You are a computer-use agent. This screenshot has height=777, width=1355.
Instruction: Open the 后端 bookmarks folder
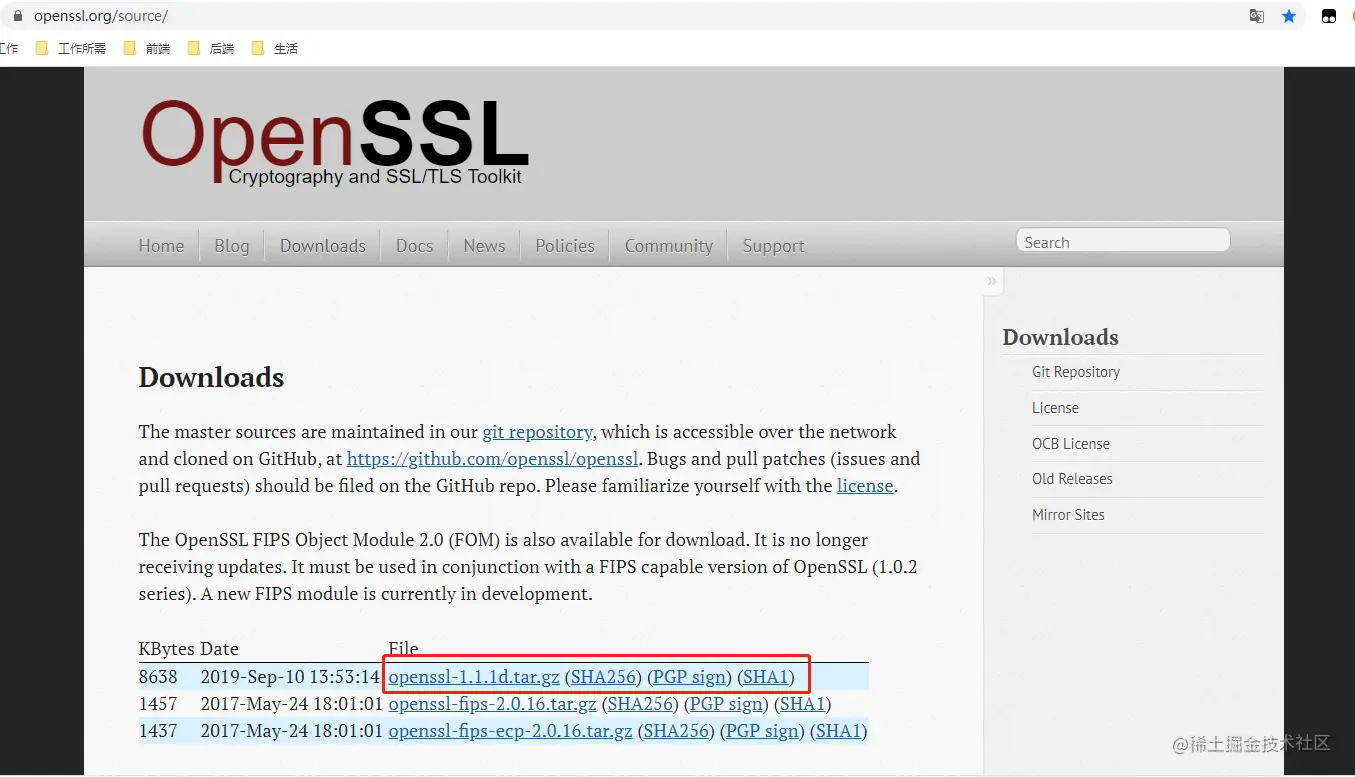coord(211,48)
